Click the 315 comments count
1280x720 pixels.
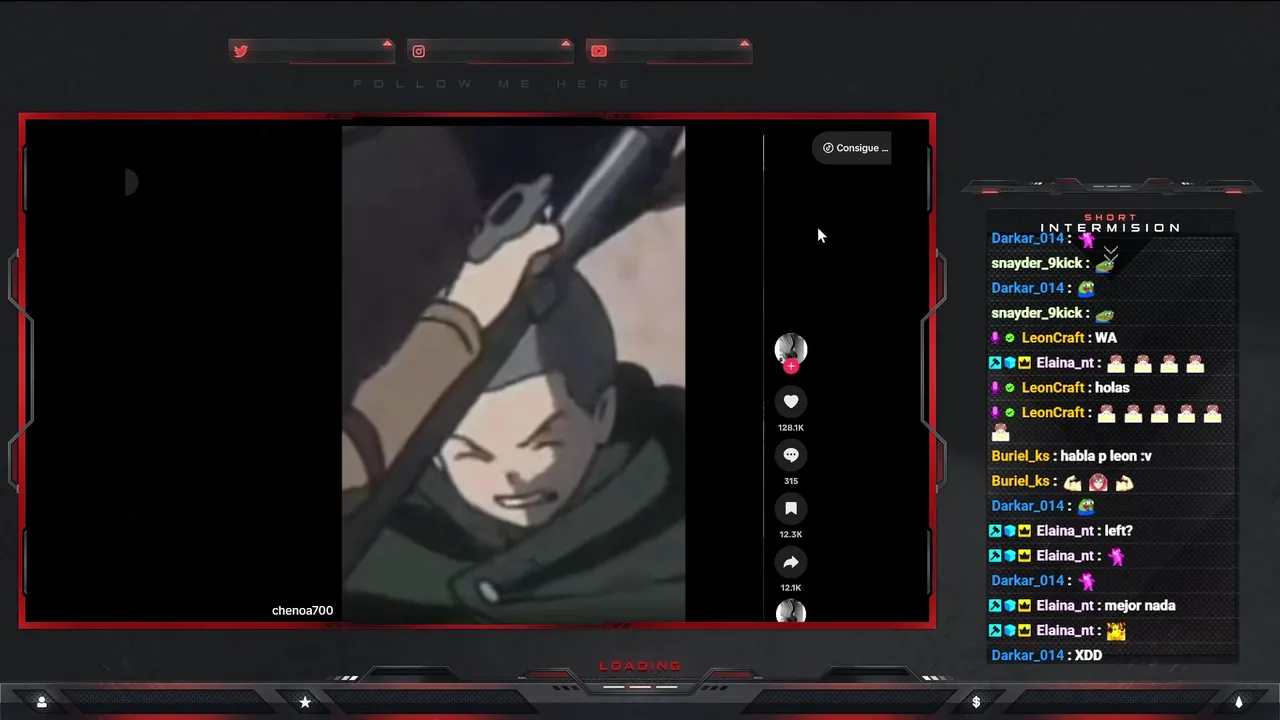791,481
